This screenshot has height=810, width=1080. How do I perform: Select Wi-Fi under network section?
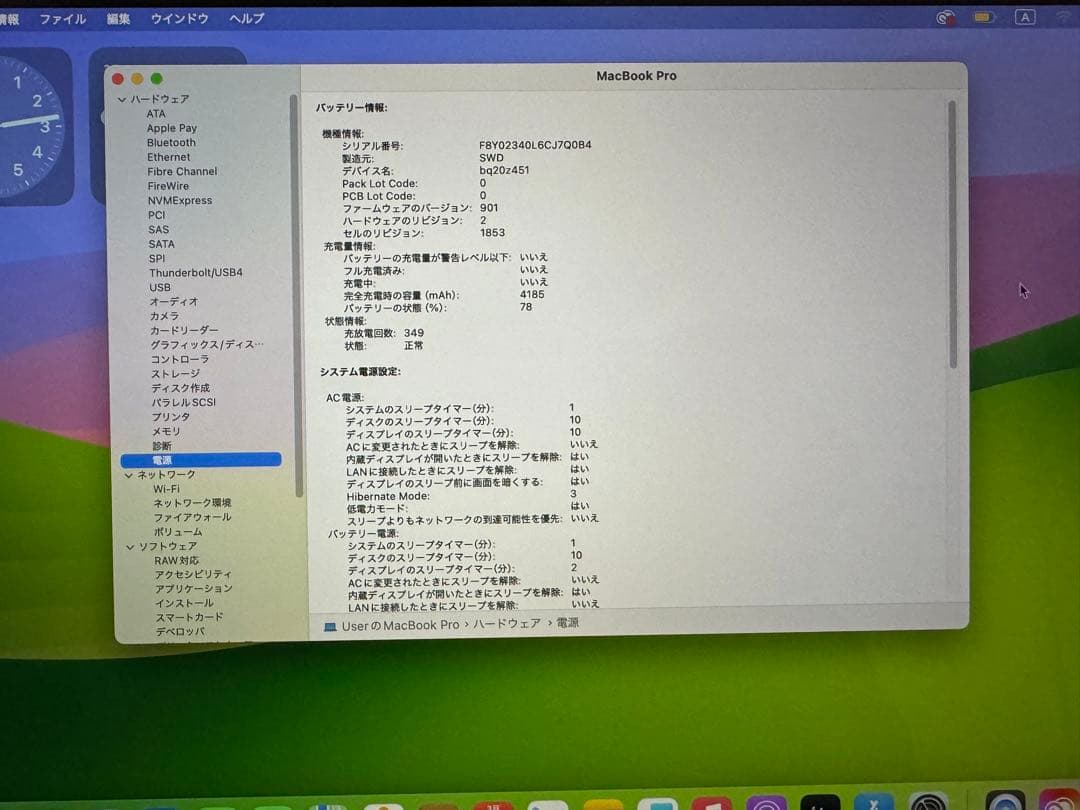click(166, 489)
